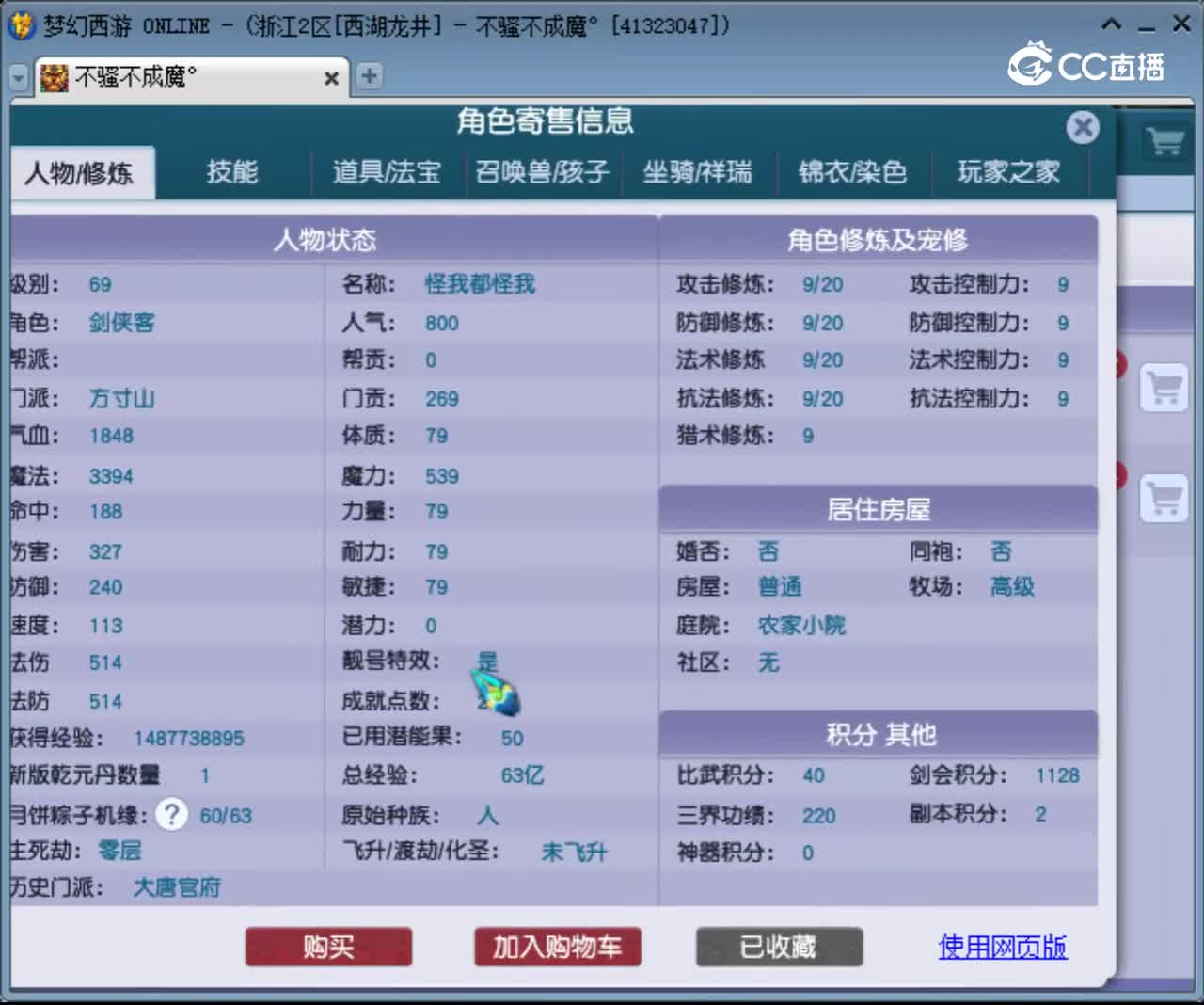1204x1005 pixels.
Task: Open the top shopping cart icon
Action: tap(1164, 141)
